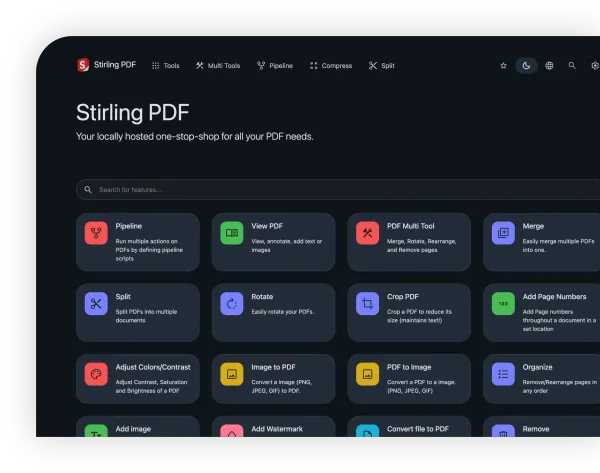Image resolution: width=600 pixels, height=473 pixels.
Task: Click the Tools grid icon in navbar
Action: coord(155,66)
